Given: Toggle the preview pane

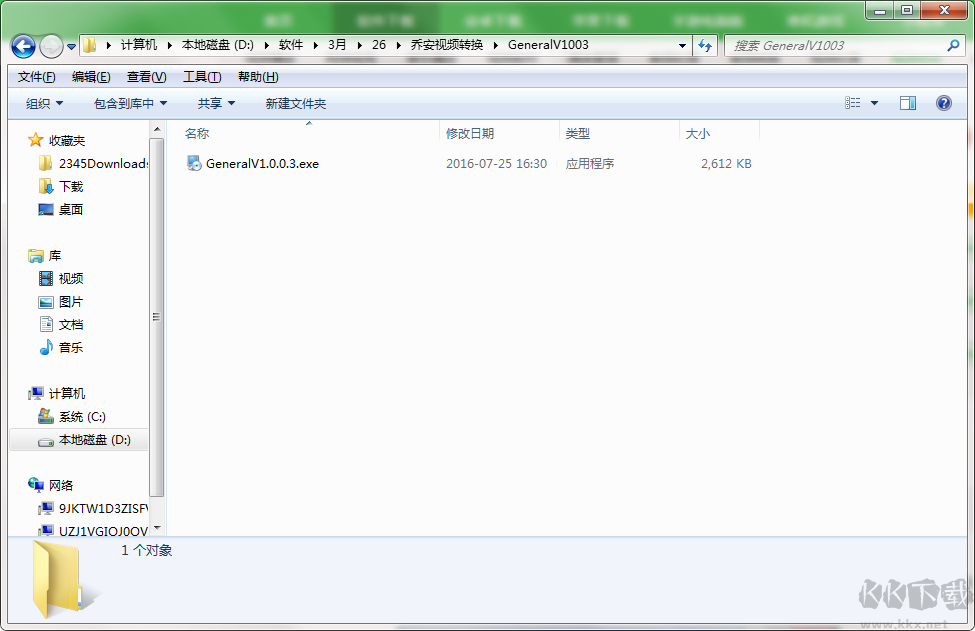Looking at the screenshot, I should [908, 103].
